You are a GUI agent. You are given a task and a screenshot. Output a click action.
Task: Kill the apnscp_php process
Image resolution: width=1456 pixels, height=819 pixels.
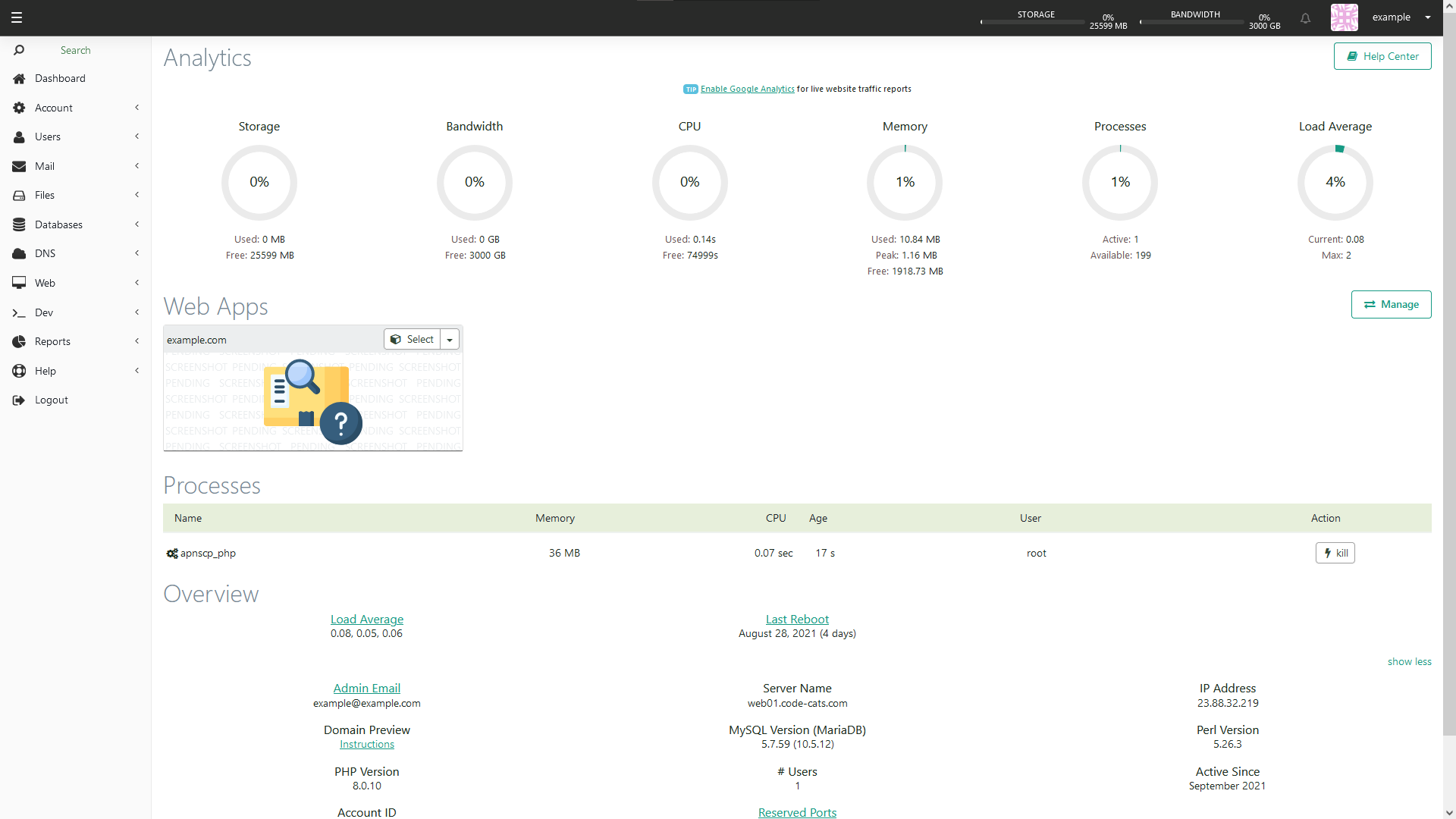(x=1335, y=553)
